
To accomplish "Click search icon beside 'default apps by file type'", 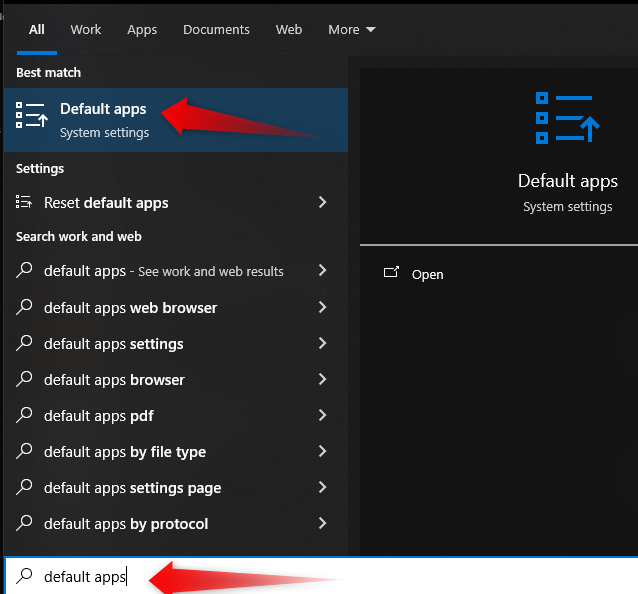I will pos(24,451).
